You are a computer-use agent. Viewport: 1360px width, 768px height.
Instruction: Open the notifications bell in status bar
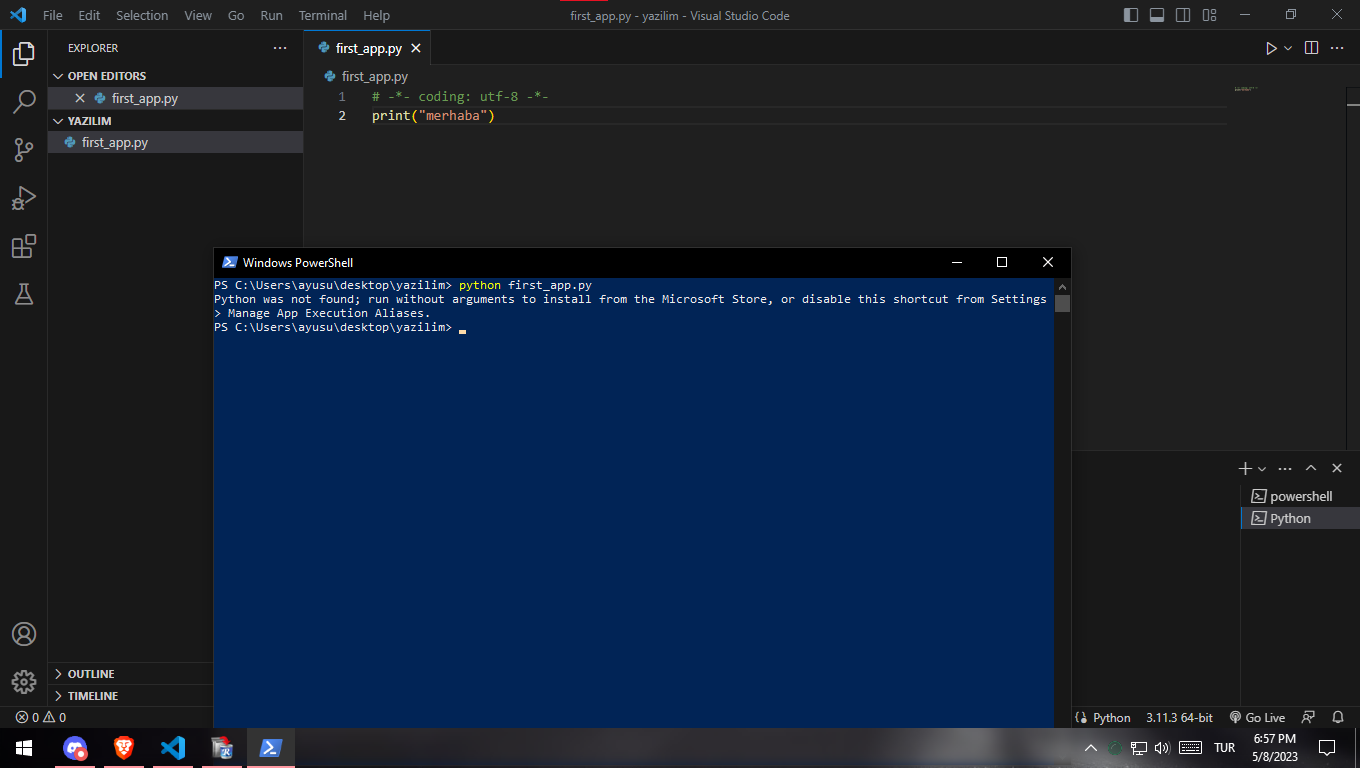pos(1338,717)
